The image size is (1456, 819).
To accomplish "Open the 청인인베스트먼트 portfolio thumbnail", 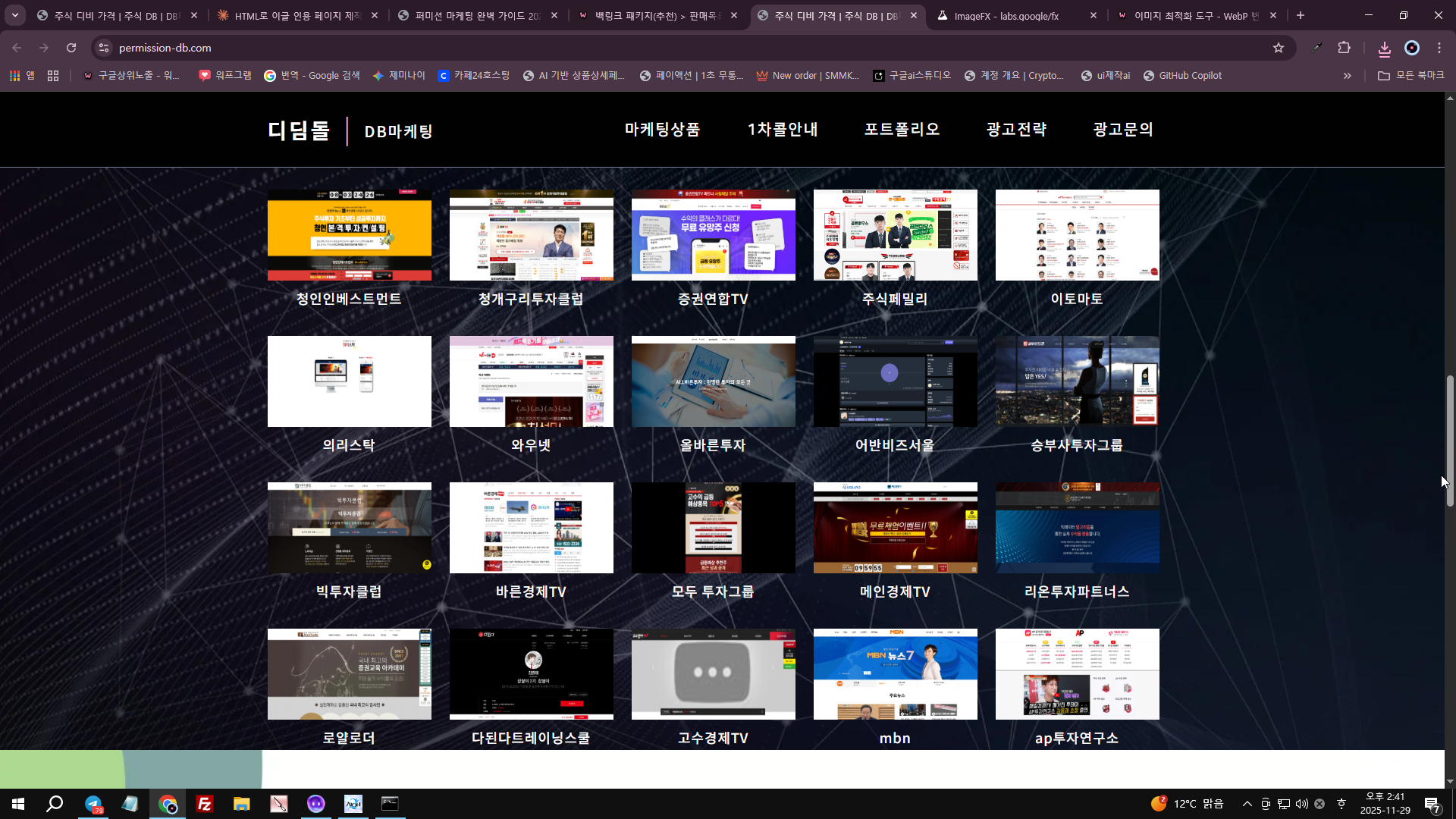I will coord(349,235).
